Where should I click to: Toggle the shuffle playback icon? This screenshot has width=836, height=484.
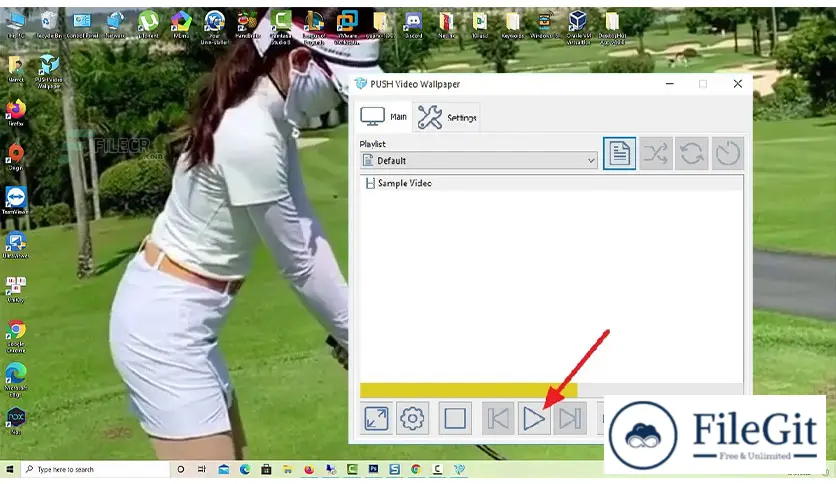pyautogui.click(x=655, y=154)
